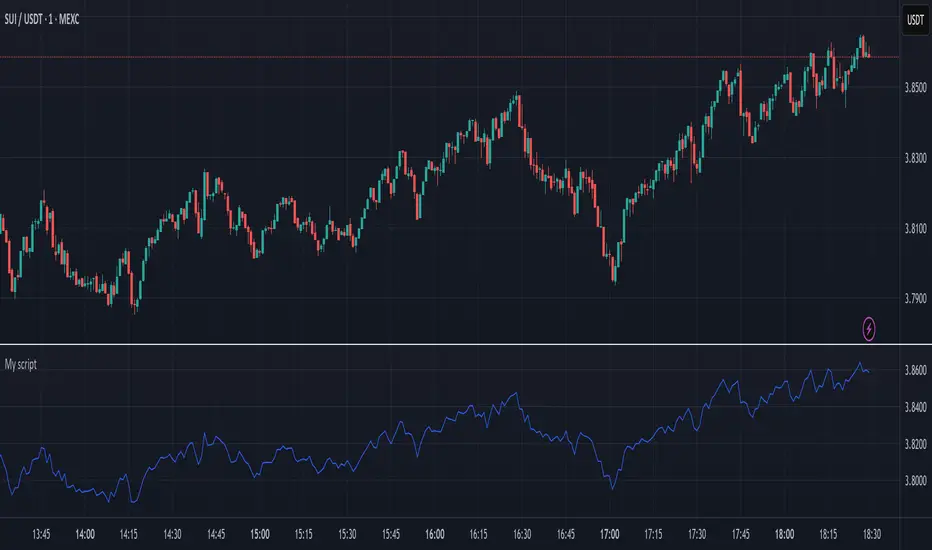Image resolution: width=932 pixels, height=550 pixels.
Task: Click the 17:30 time axis label
Action: pos(697,534)
